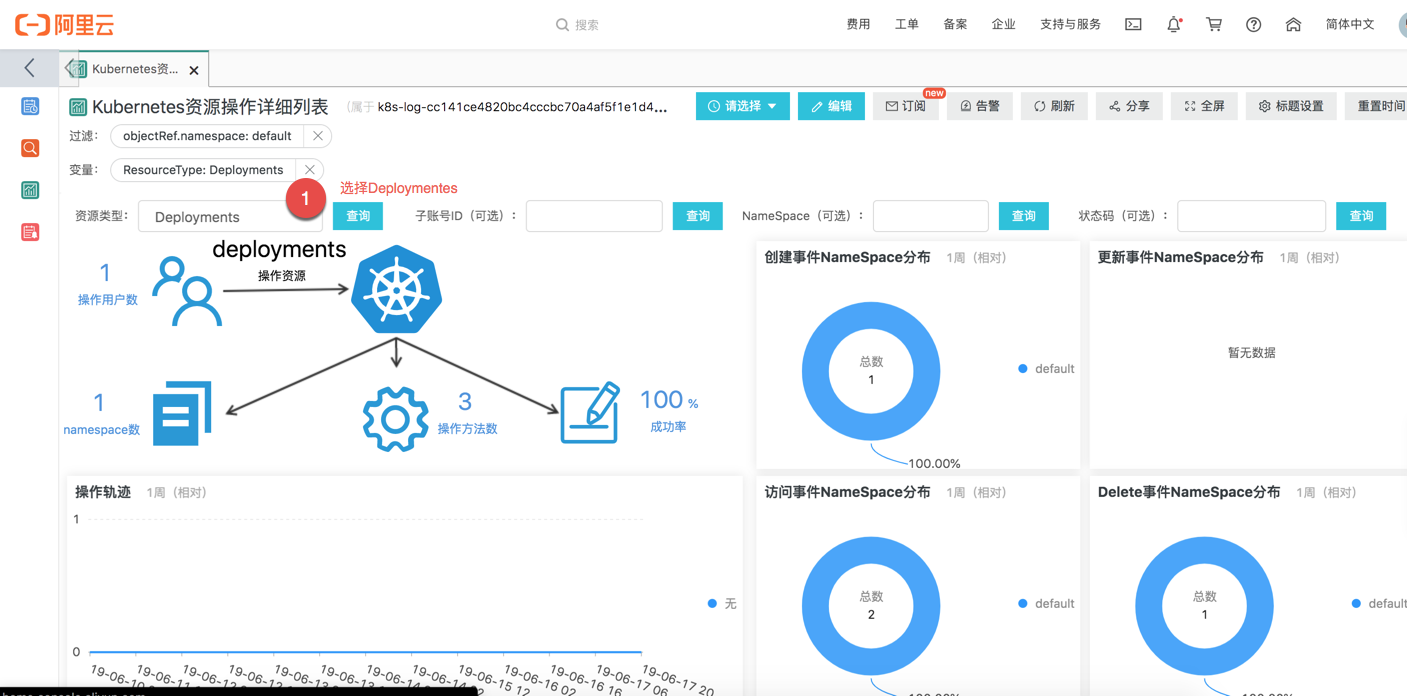
Task: Click the blue report sidebar icon
Action: pyautogui.click(x=29, y=105)
